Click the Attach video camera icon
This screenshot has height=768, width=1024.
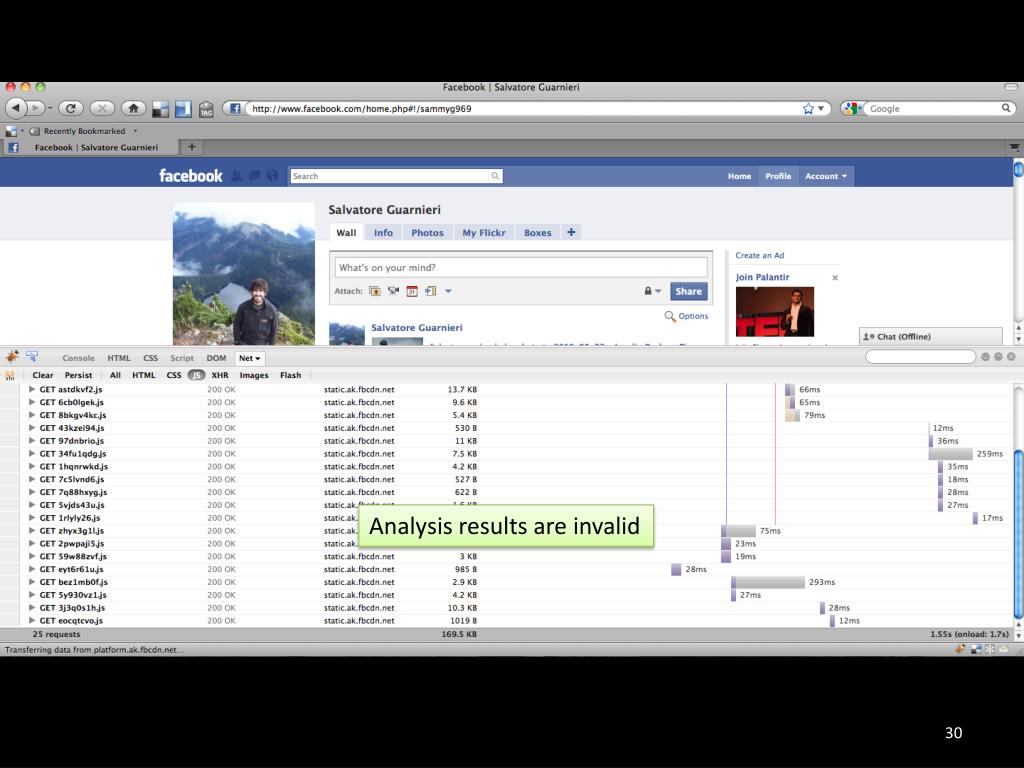tap(393, 291)
